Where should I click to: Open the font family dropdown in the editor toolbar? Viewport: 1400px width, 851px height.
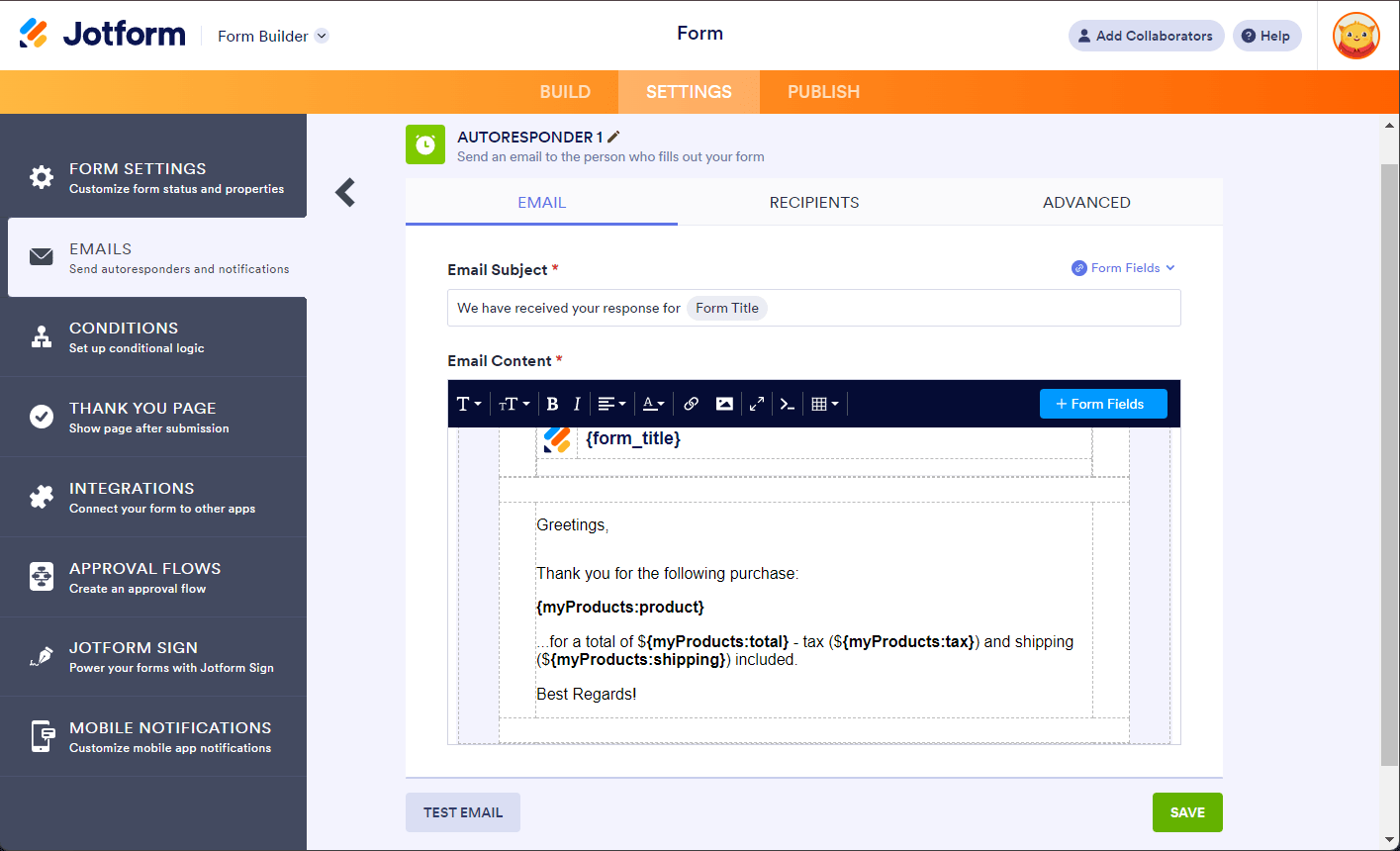(469, 404)
